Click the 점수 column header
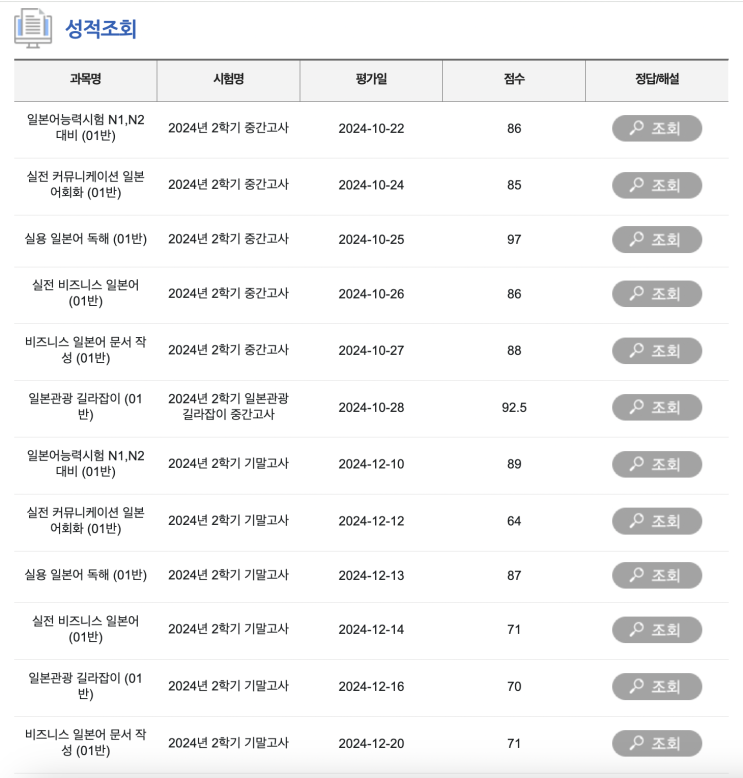The height and width of the screenshot is (778, 743). pyautogui.click(x=514, y=79)
